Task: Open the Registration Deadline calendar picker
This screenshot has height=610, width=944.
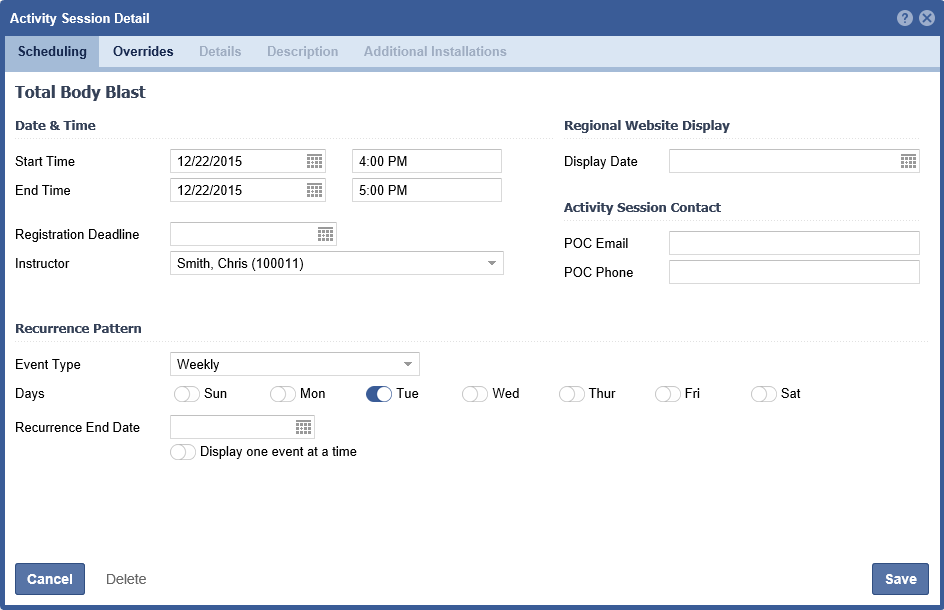Action: 325,234
